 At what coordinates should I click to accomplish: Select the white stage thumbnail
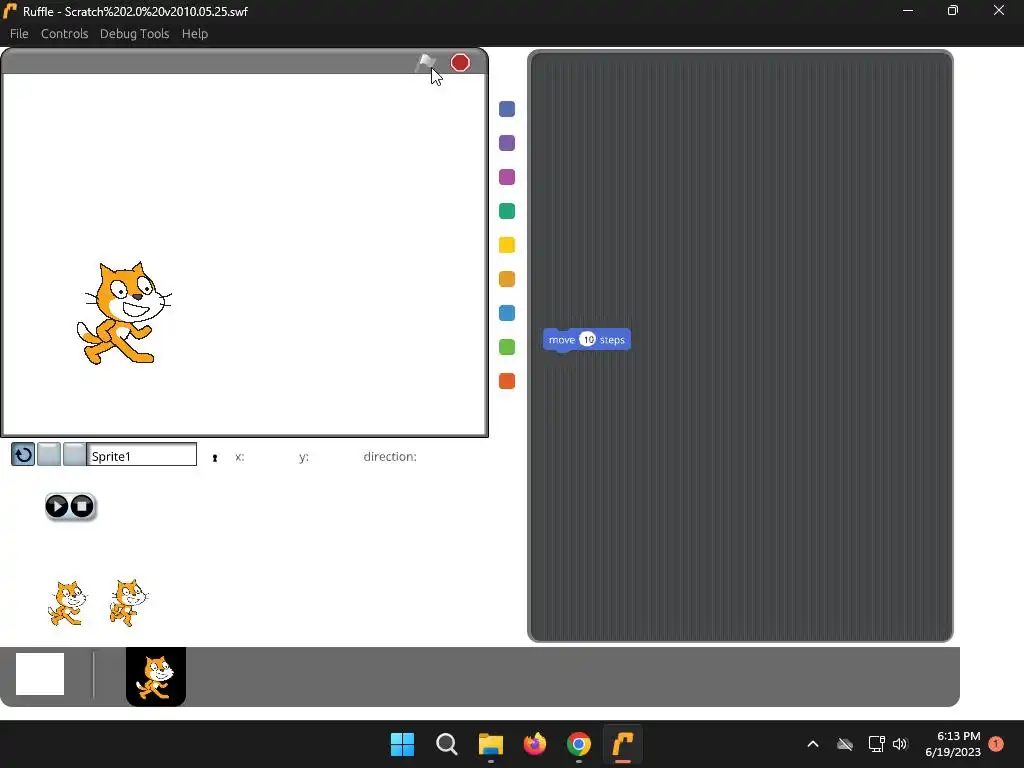tap(40, 674)
